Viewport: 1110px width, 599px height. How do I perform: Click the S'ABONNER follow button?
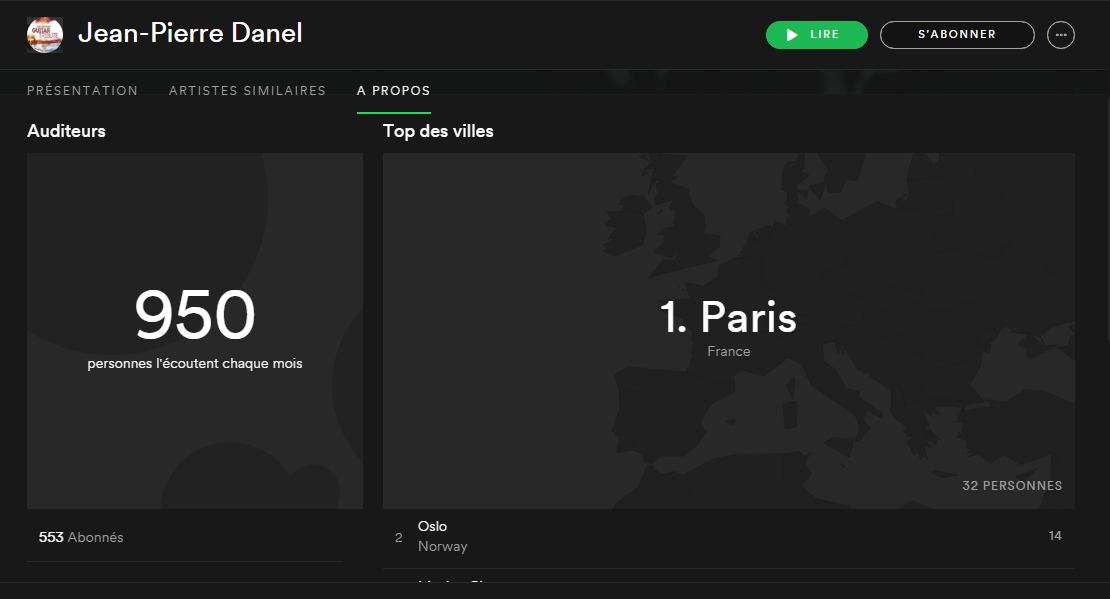click(956, 35)
